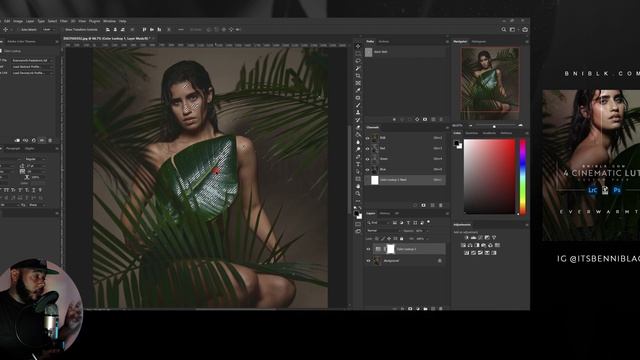Open Layers panel flyout menu
640x360 pixels.
point(447,213)
